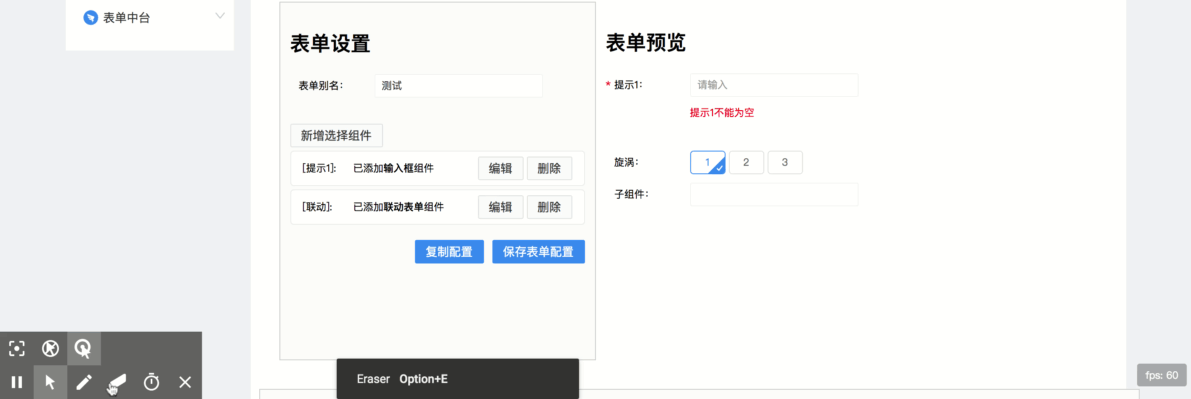This screenshot has width=1191, height=399.
Task: Edit the [联动] linked form component
Action: click(x=501, y=207)
